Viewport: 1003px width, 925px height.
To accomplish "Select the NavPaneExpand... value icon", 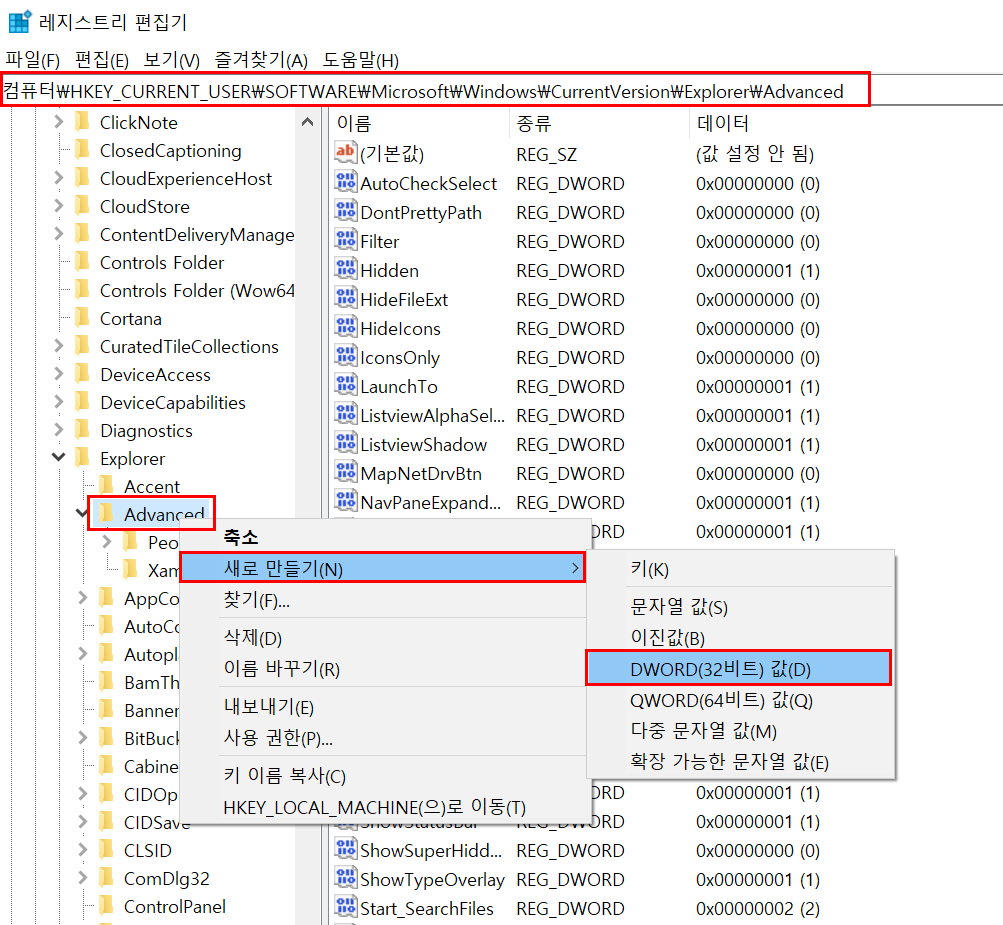I will click(x=345, y=501).
